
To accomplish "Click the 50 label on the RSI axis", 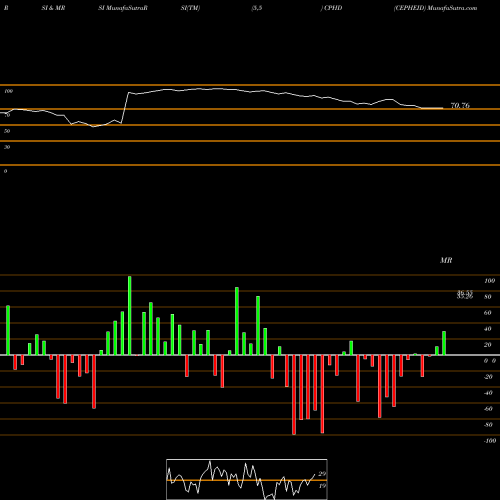I will click(7, 131).
